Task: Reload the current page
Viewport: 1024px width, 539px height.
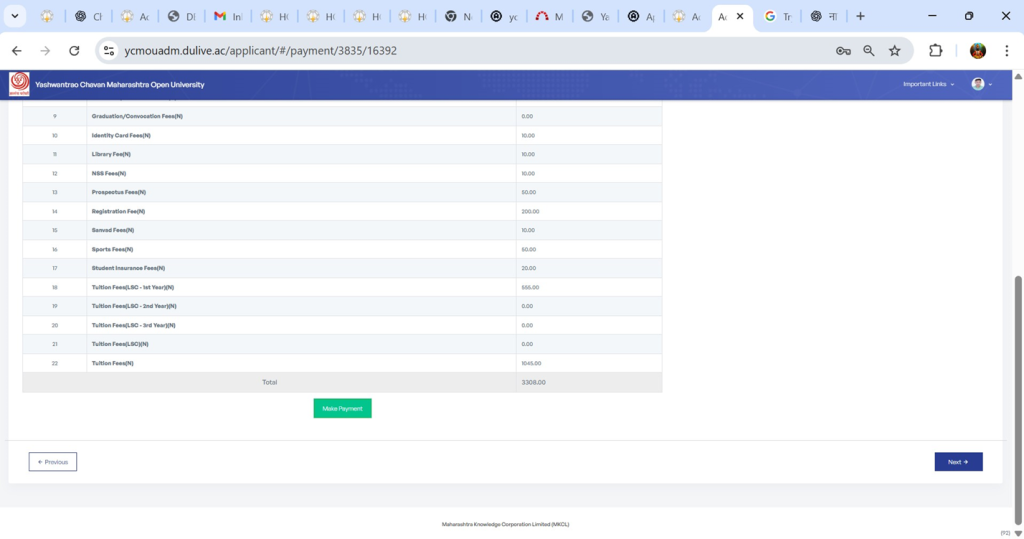Action: click(x=74, y=51)
